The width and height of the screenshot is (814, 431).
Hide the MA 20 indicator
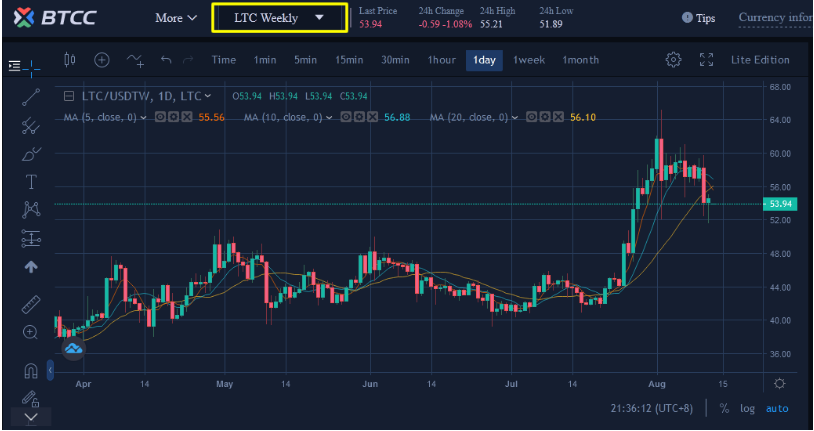[531, 117]
